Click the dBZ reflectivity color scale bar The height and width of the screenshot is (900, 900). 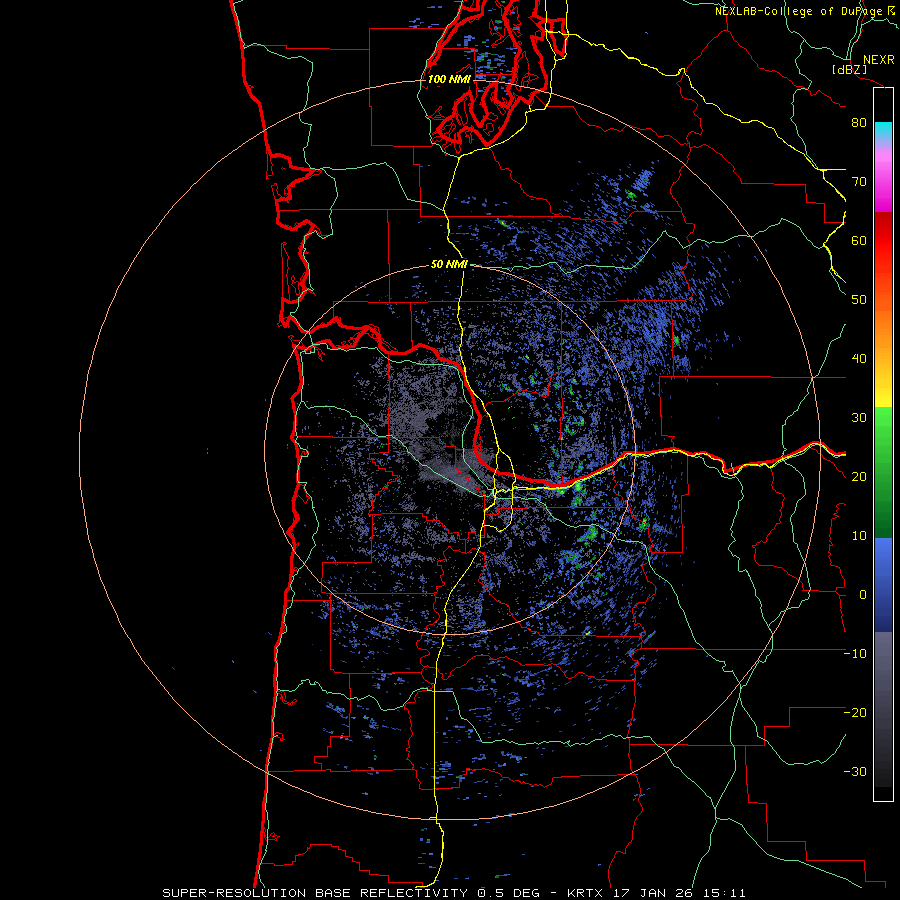coord(883,444)
